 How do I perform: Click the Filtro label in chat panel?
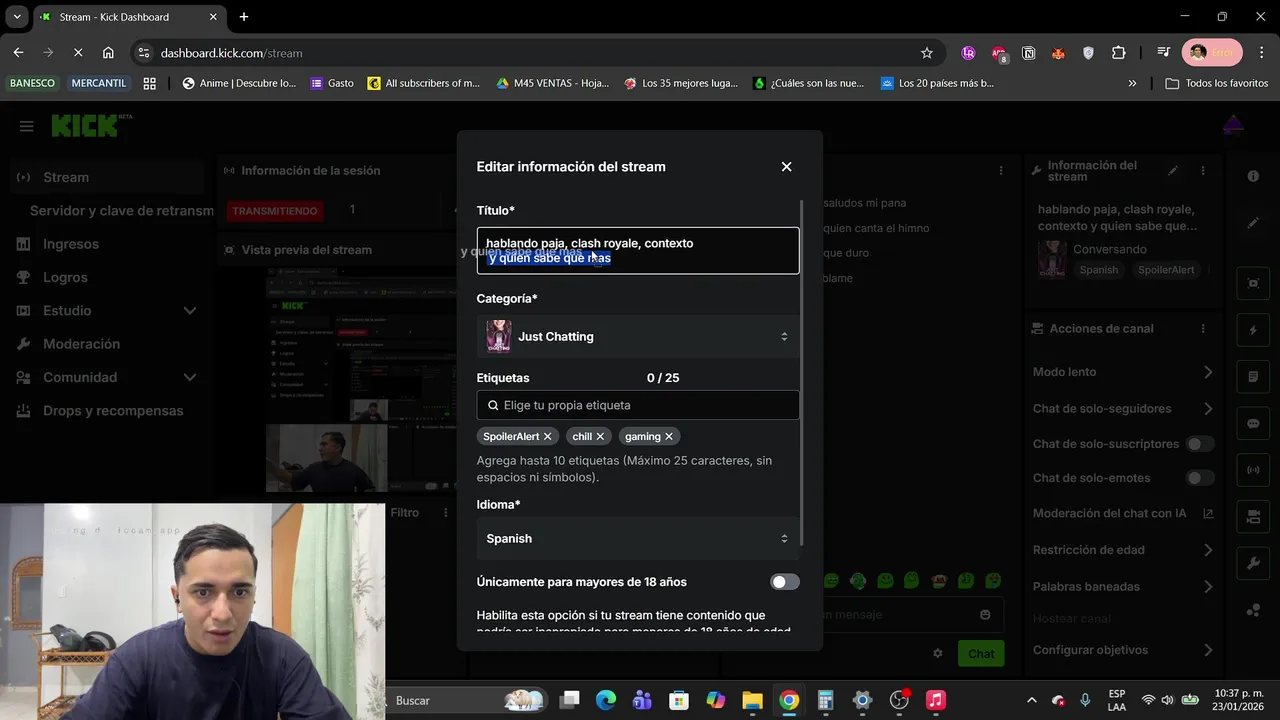pyautogui.click(x=405, y=513)
